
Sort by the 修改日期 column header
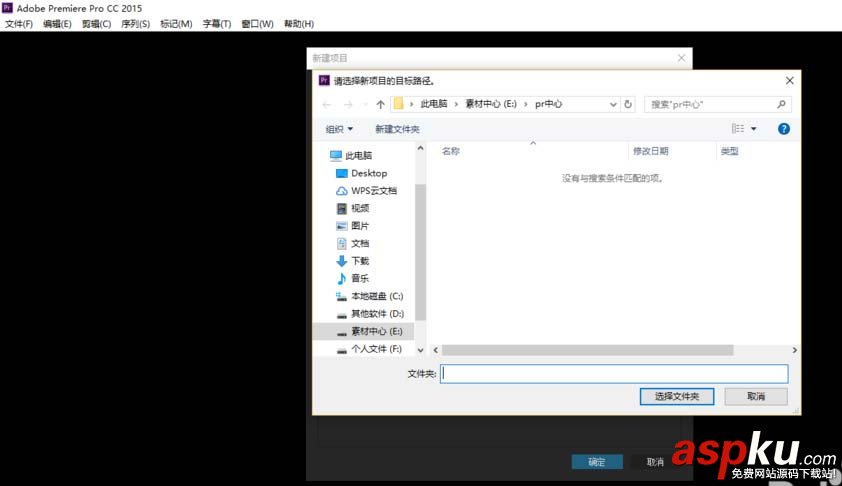pyautogui.click(x=650, y=151)
